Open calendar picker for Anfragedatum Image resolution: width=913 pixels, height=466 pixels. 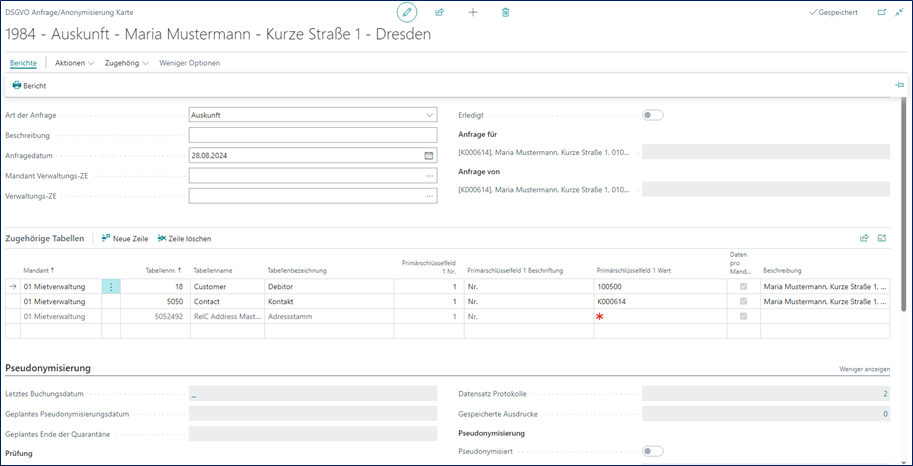coord(429,155)
